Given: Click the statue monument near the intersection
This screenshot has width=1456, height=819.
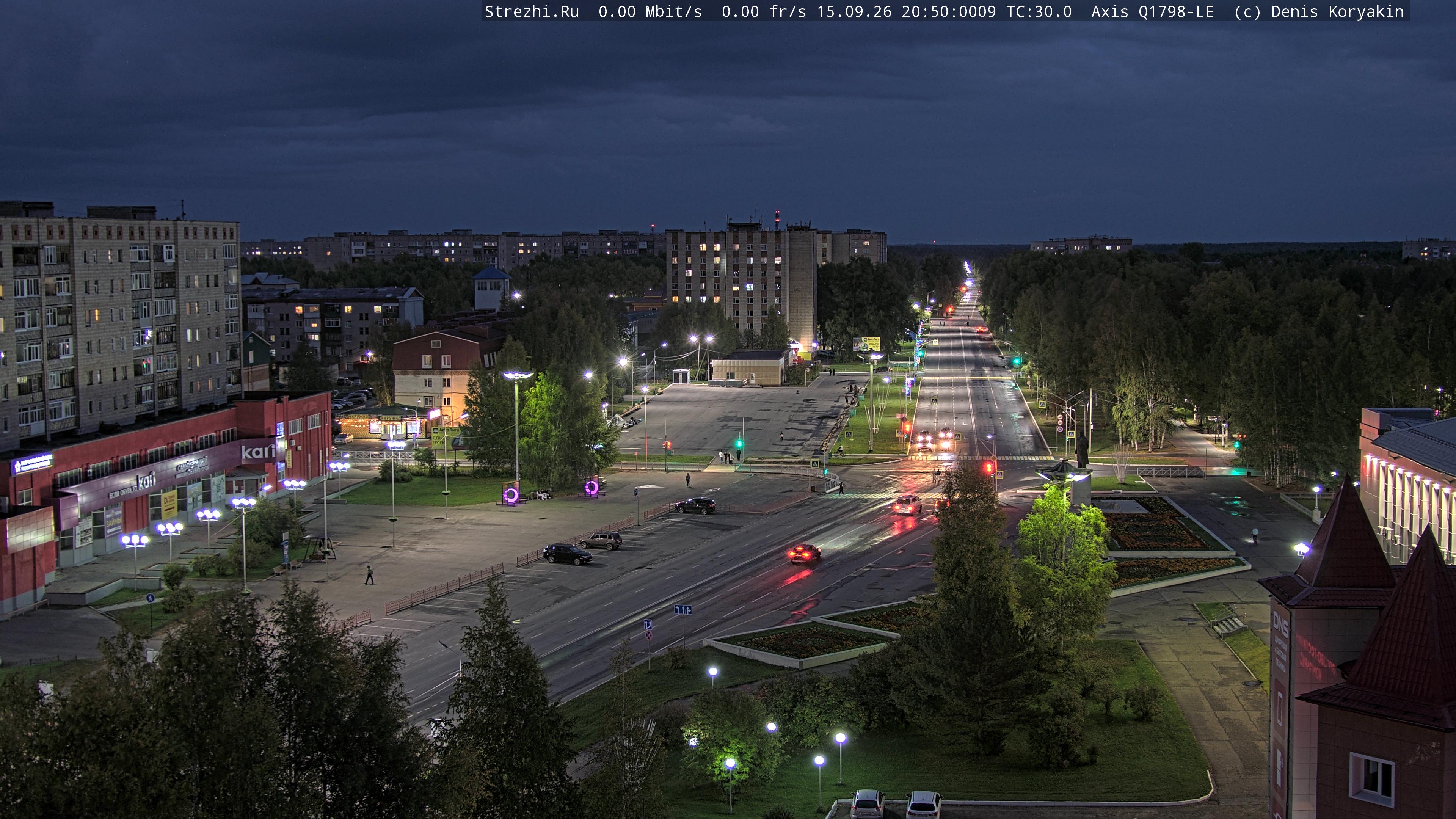Looking at the screenshot, I should tap(1082, 449).
